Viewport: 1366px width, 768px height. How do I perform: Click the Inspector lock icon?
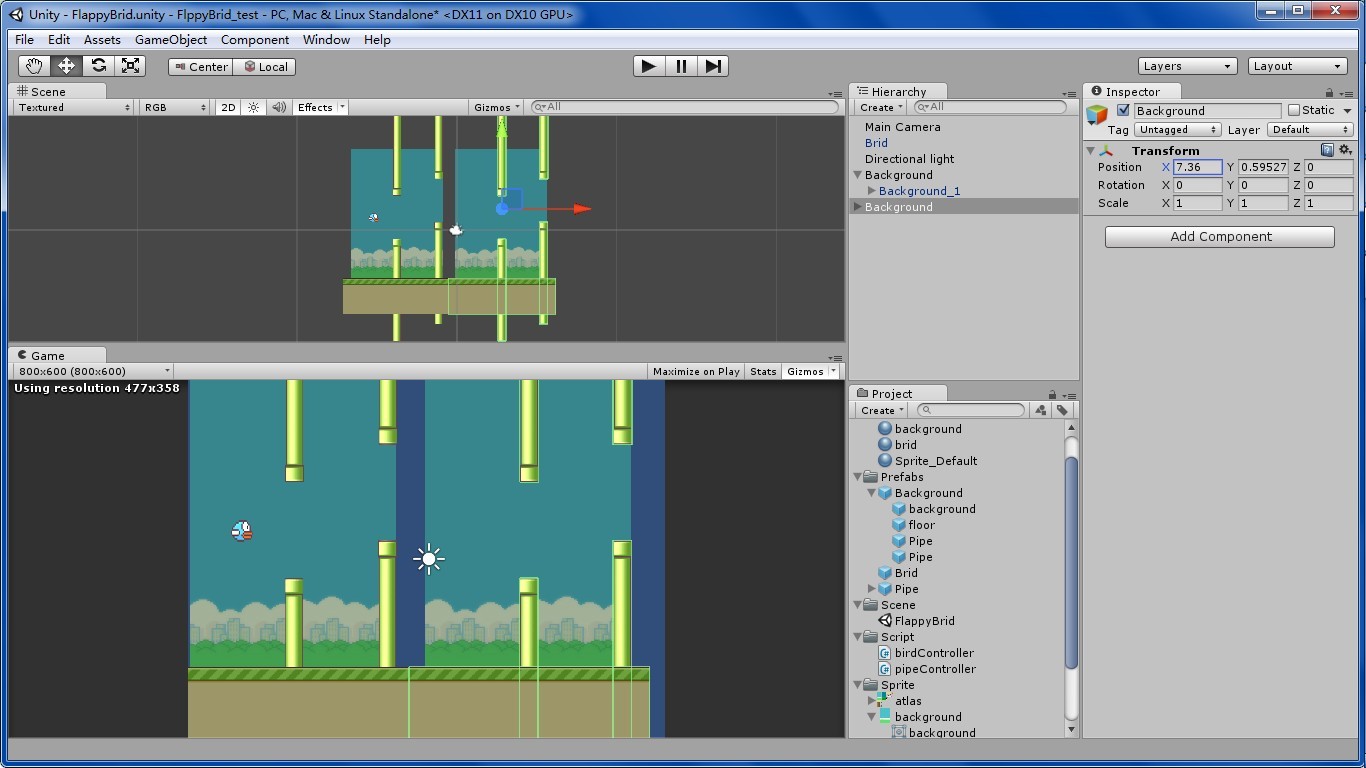[1328, 91]
